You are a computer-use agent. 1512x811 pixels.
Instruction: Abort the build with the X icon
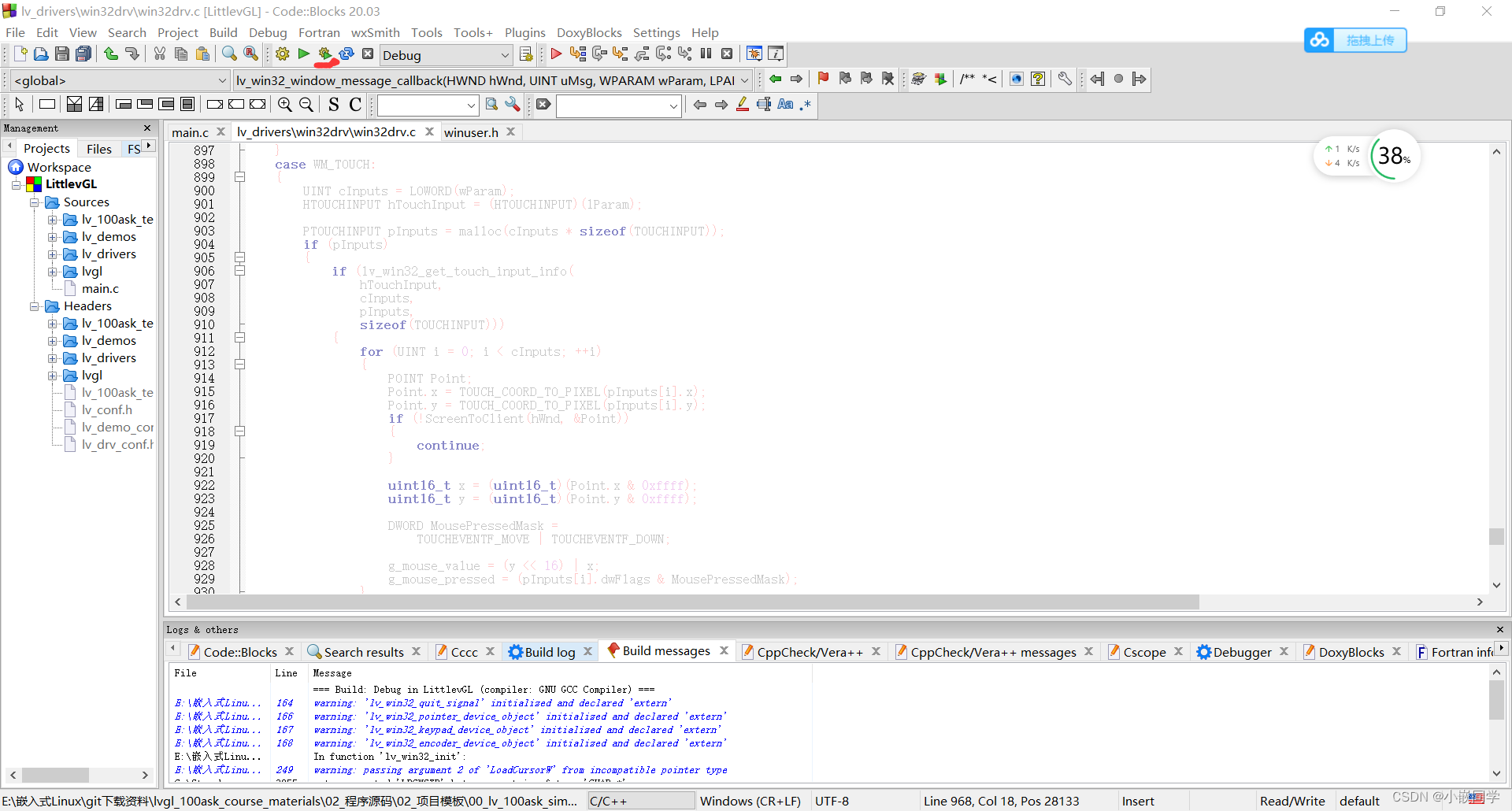(368, 54)
